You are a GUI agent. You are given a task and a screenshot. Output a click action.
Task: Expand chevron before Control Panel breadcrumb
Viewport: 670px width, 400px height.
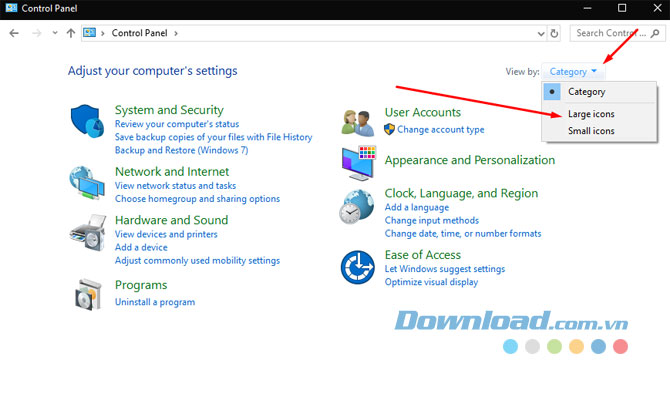103,33
